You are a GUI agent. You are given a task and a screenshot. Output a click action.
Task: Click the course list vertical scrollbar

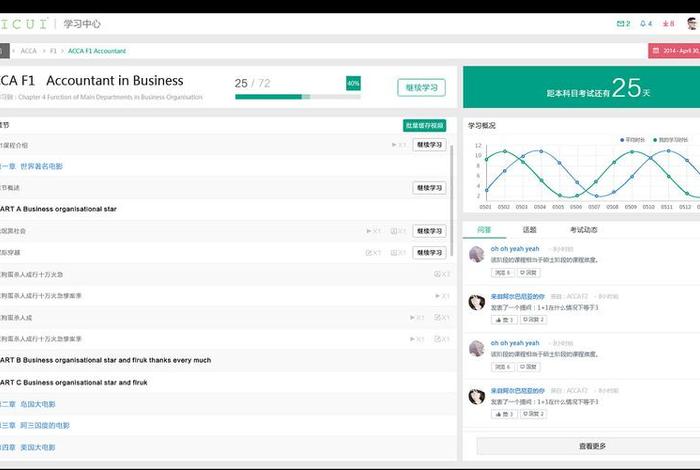452,201
